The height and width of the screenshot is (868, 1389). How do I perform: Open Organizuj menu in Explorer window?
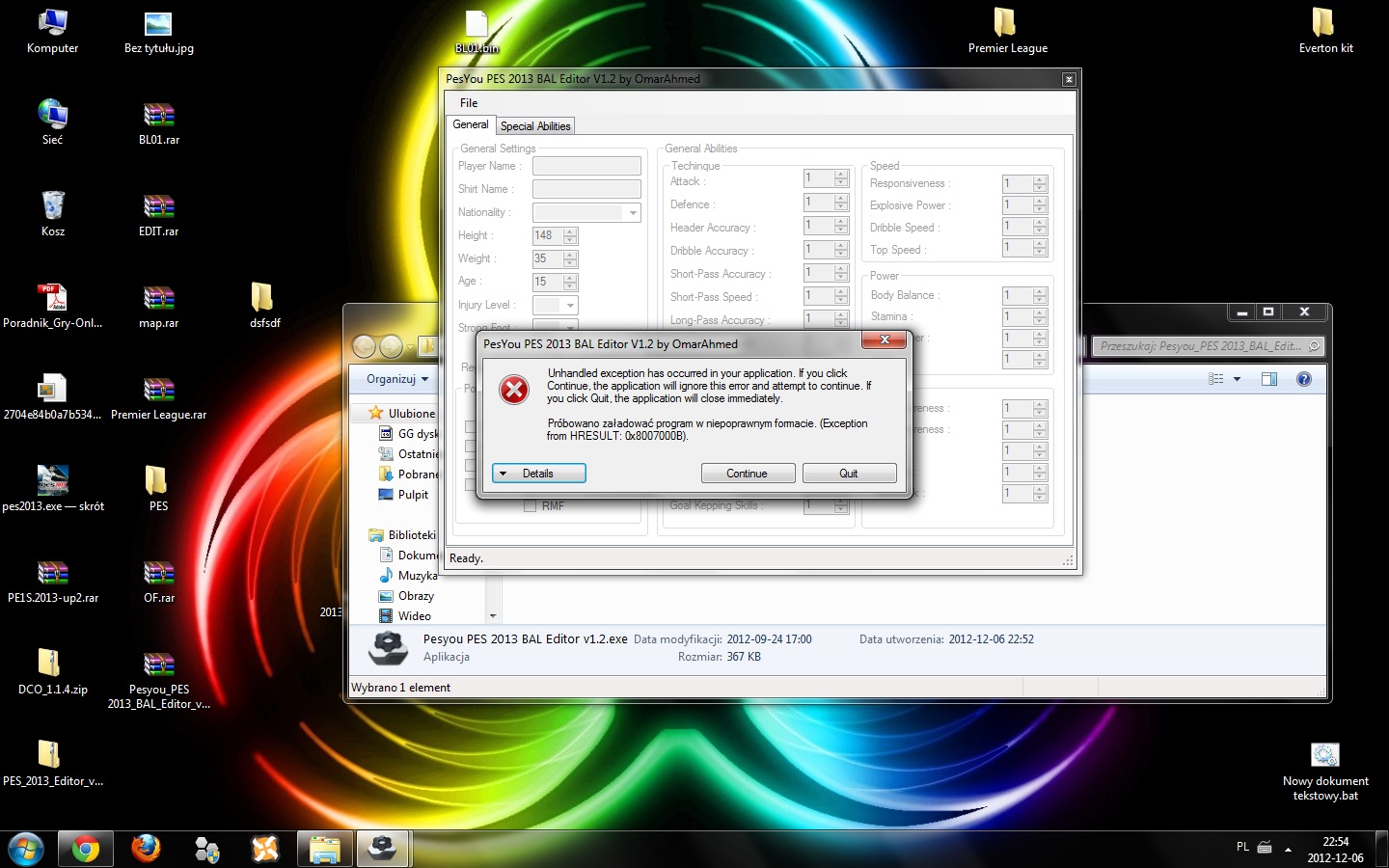[x=397, y=379]
